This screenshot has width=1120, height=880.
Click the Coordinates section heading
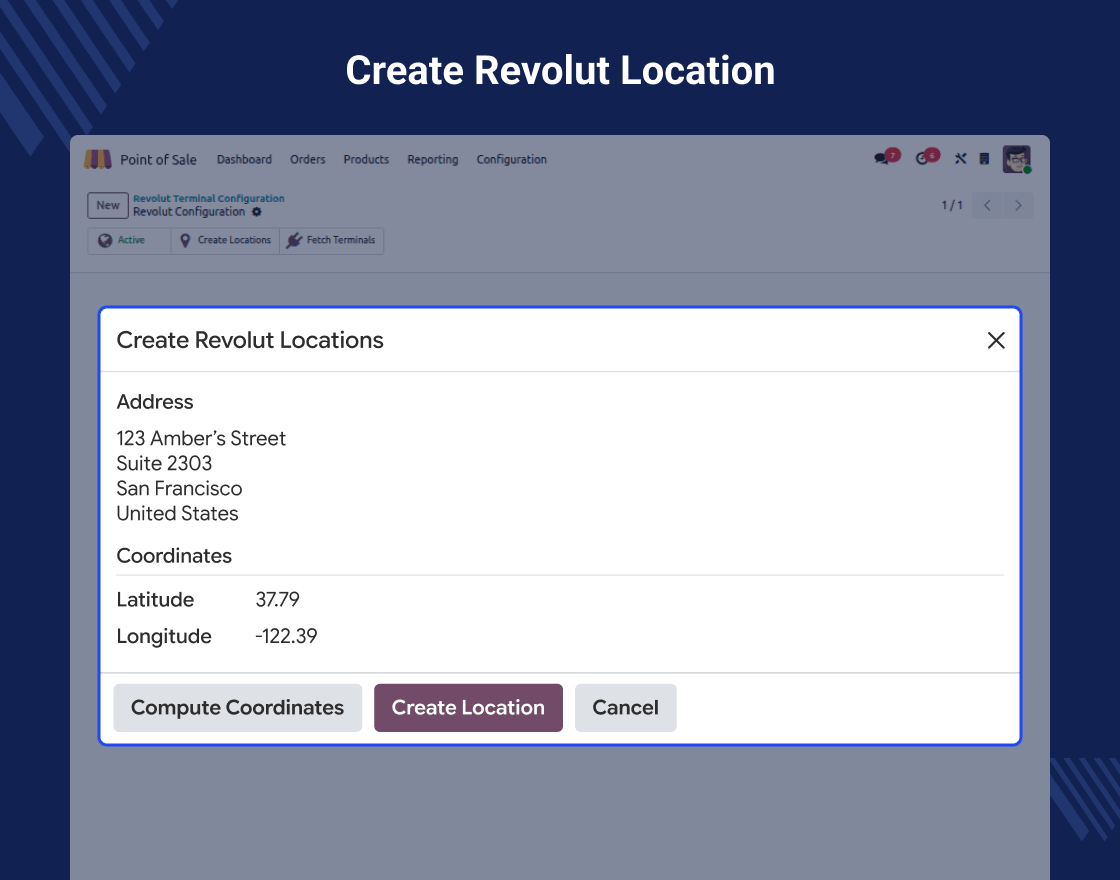click(174, 556)
